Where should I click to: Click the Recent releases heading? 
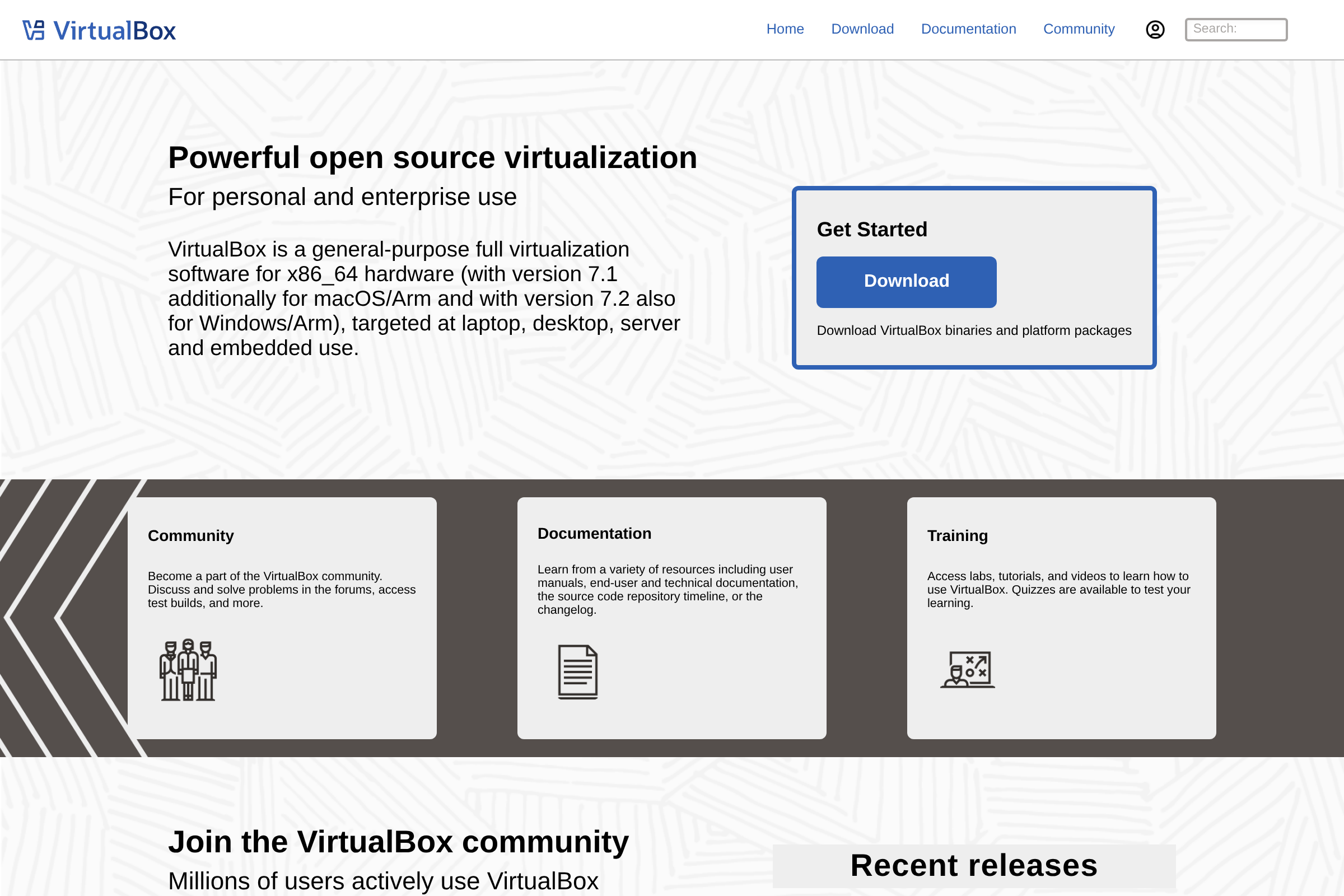pos(974,866)
